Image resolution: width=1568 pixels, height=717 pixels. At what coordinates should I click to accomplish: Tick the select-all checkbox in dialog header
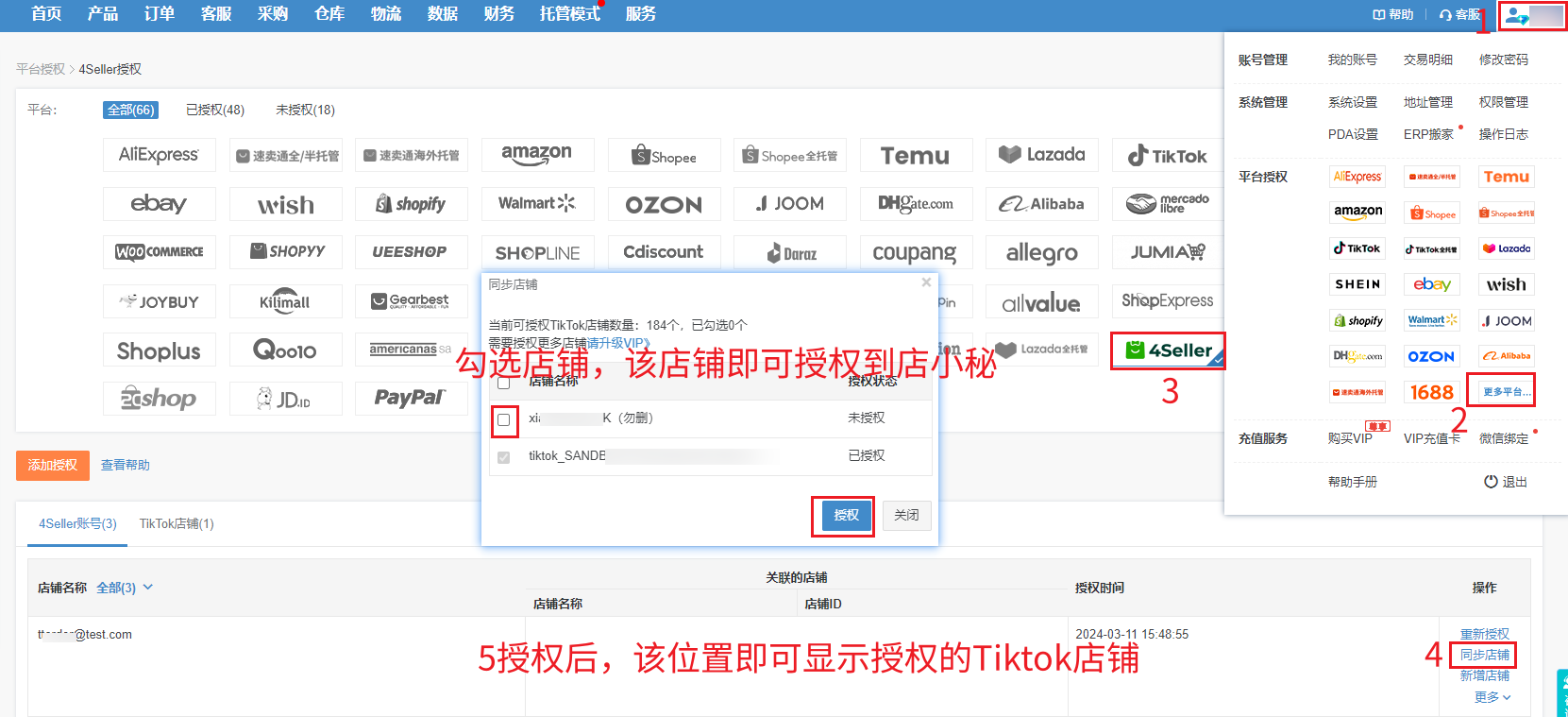[x=504, y=383]
